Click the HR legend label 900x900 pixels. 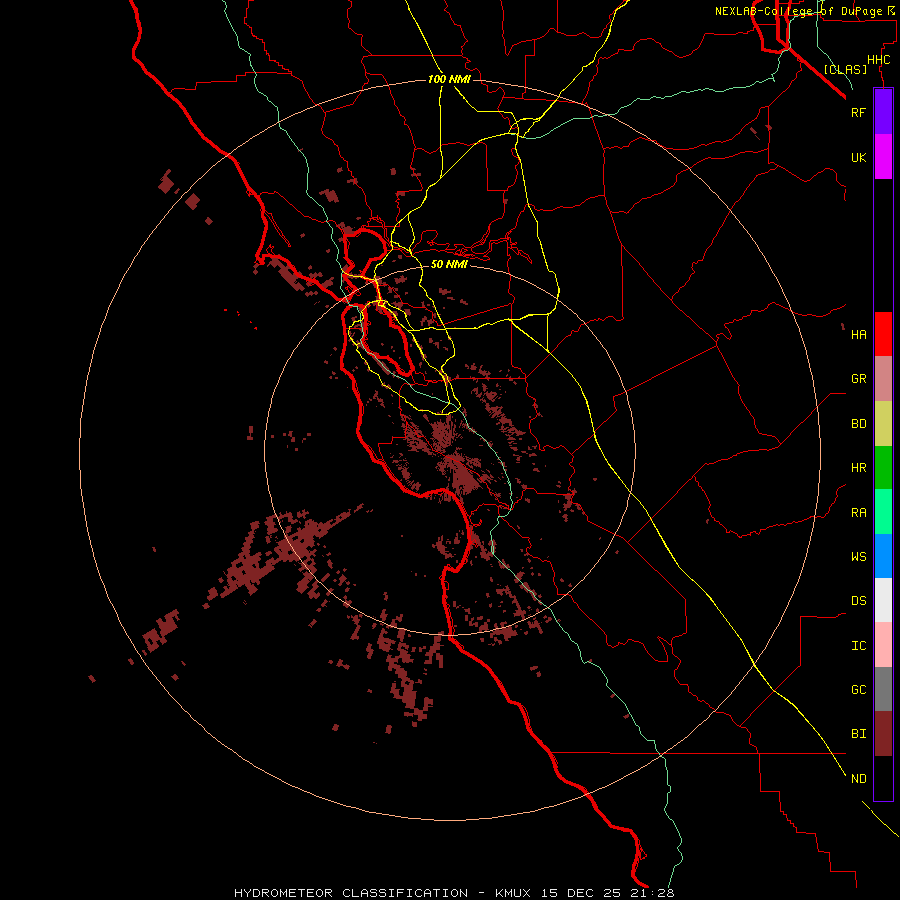coord(858,468)
